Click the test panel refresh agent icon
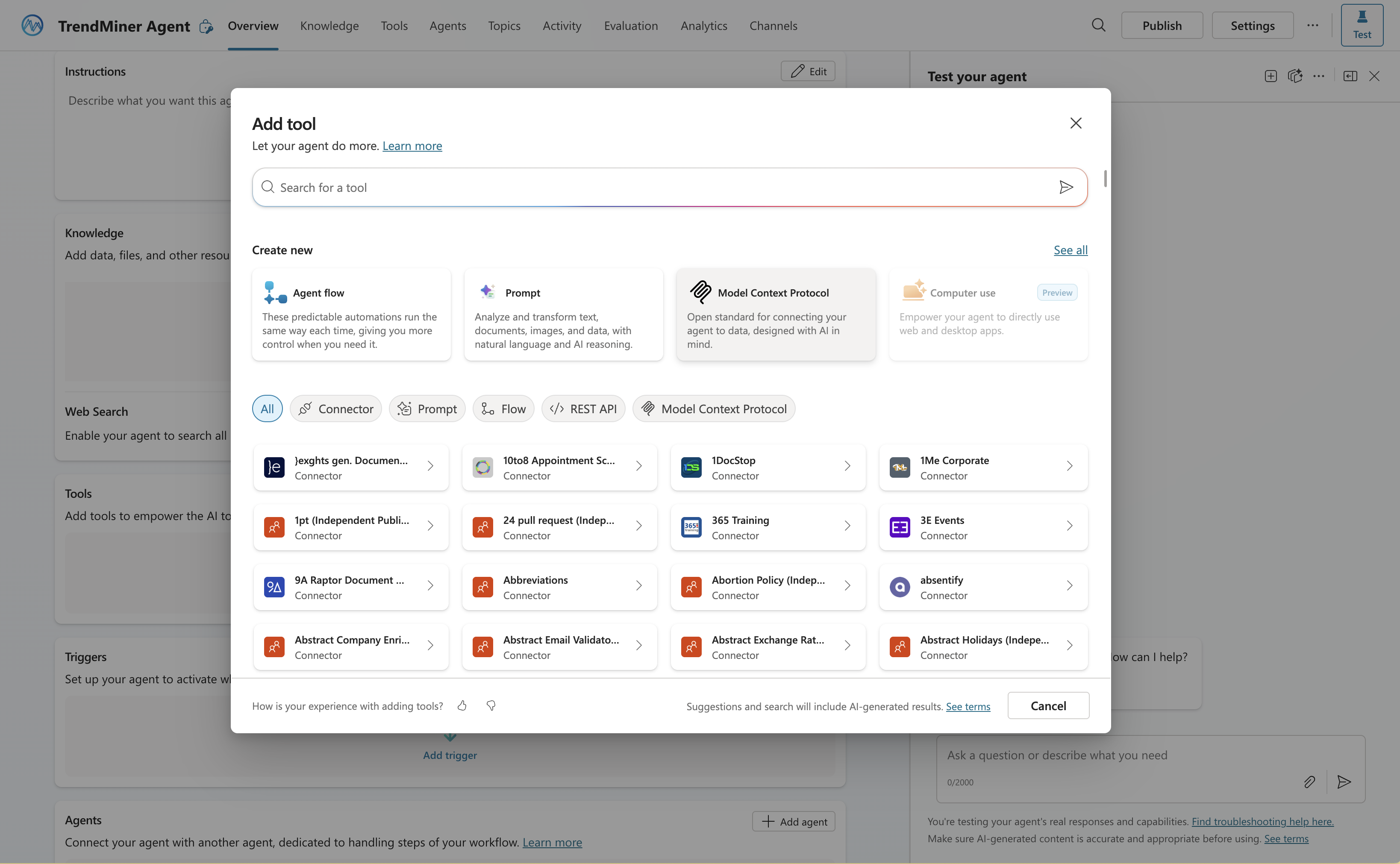Viewport: 1400px width, 864px height. click(x=1295, y=76)
